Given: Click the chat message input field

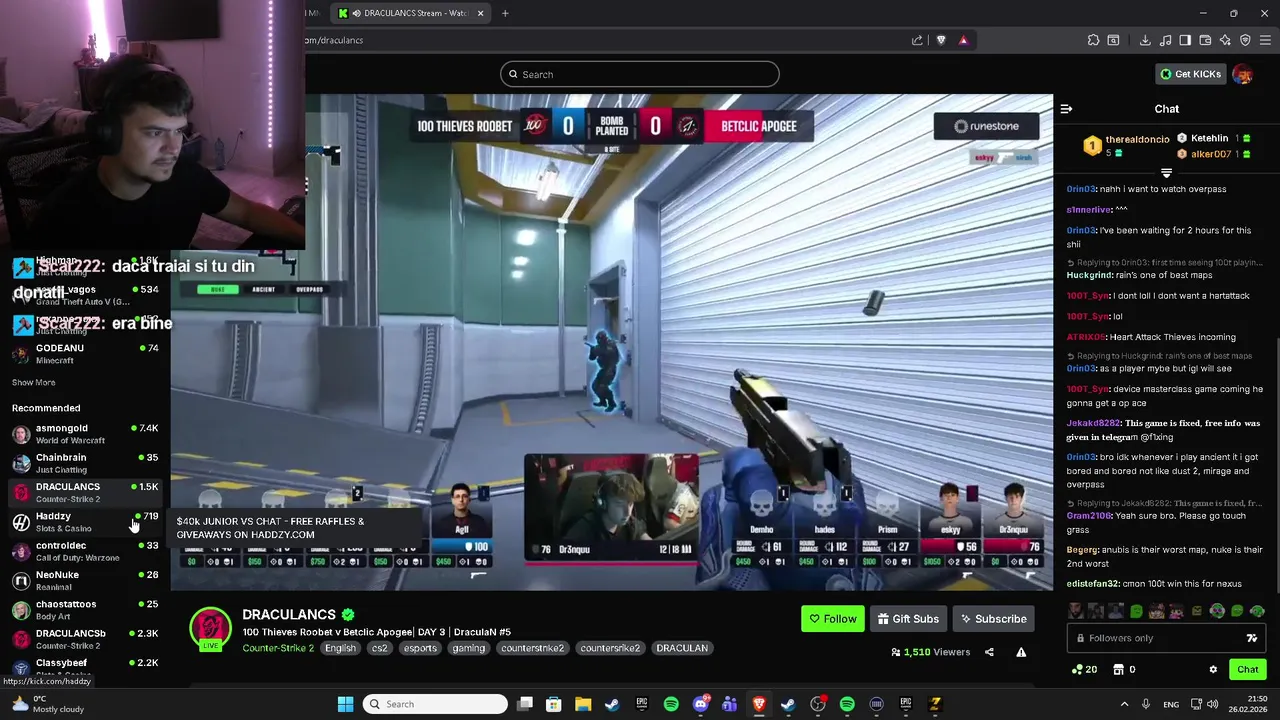Looking at the screenshot, I should tap(1167, 638).
